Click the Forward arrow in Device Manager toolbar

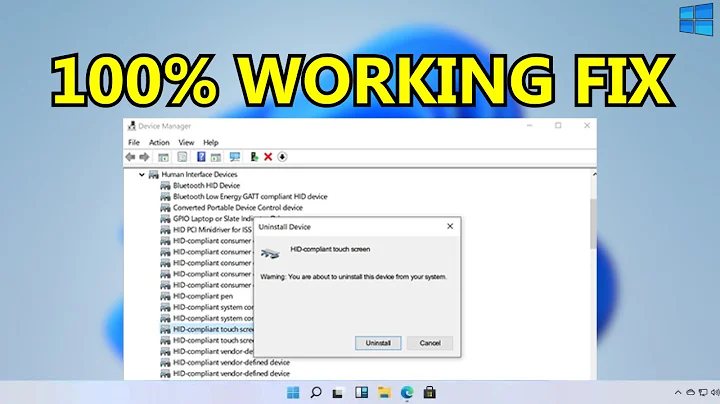[144, 157]
